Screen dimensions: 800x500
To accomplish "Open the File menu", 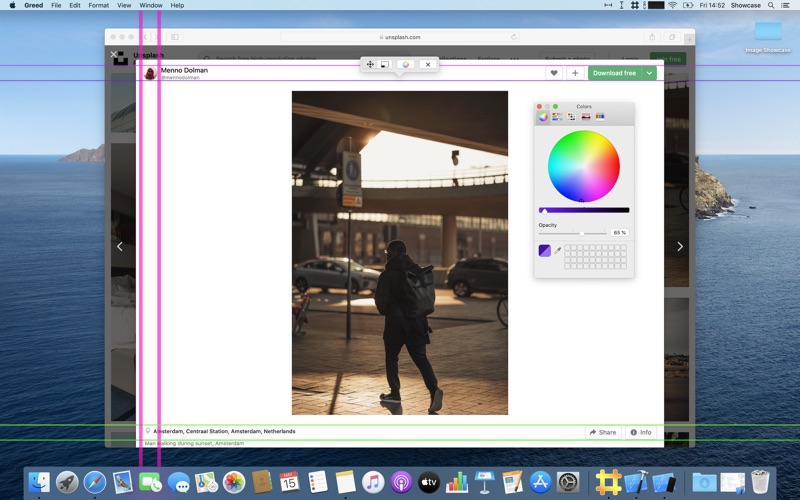I will 56,5.
